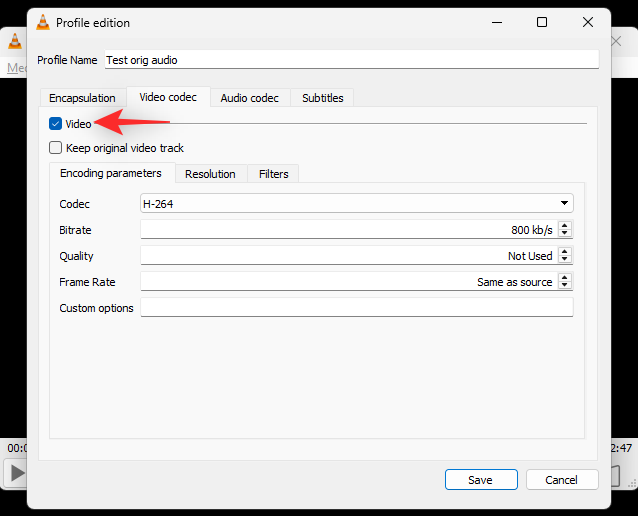This screenshot has width=638, height=516.
Task: Open the Codec dropdown showing H-264
Action: click(x=357, y=203)
